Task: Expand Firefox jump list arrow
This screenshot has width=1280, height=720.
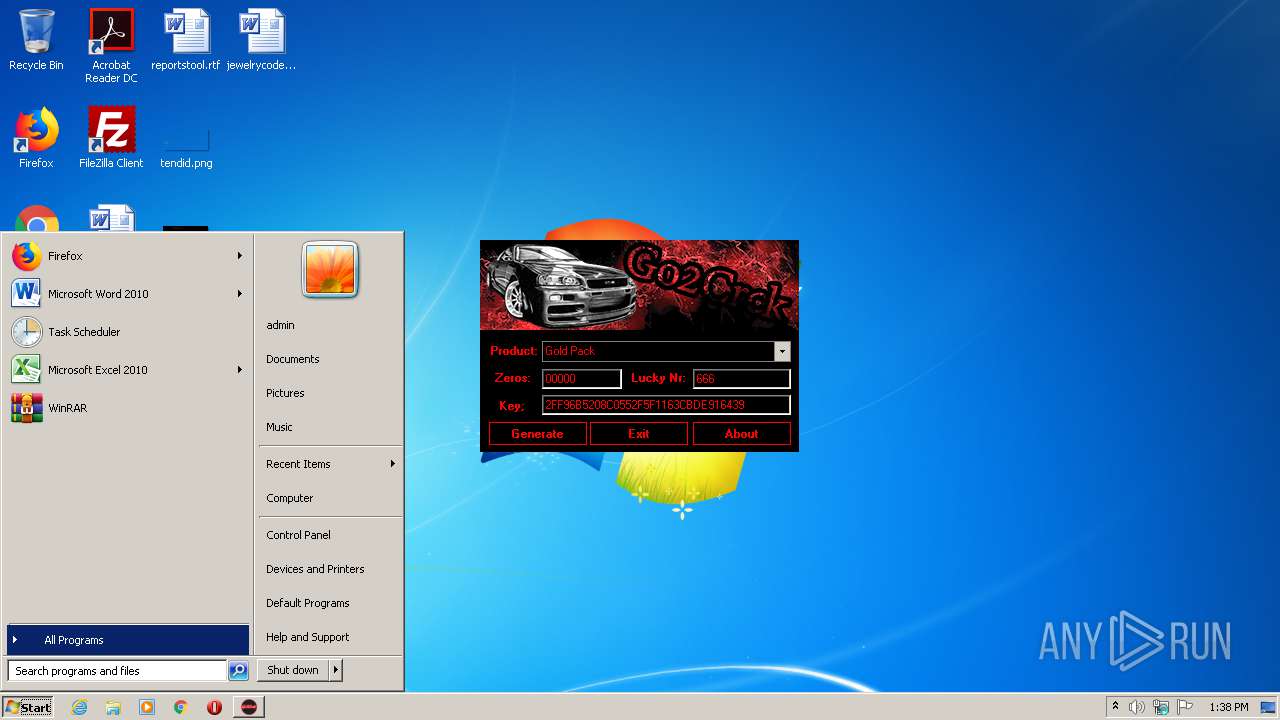Action: 239,256
